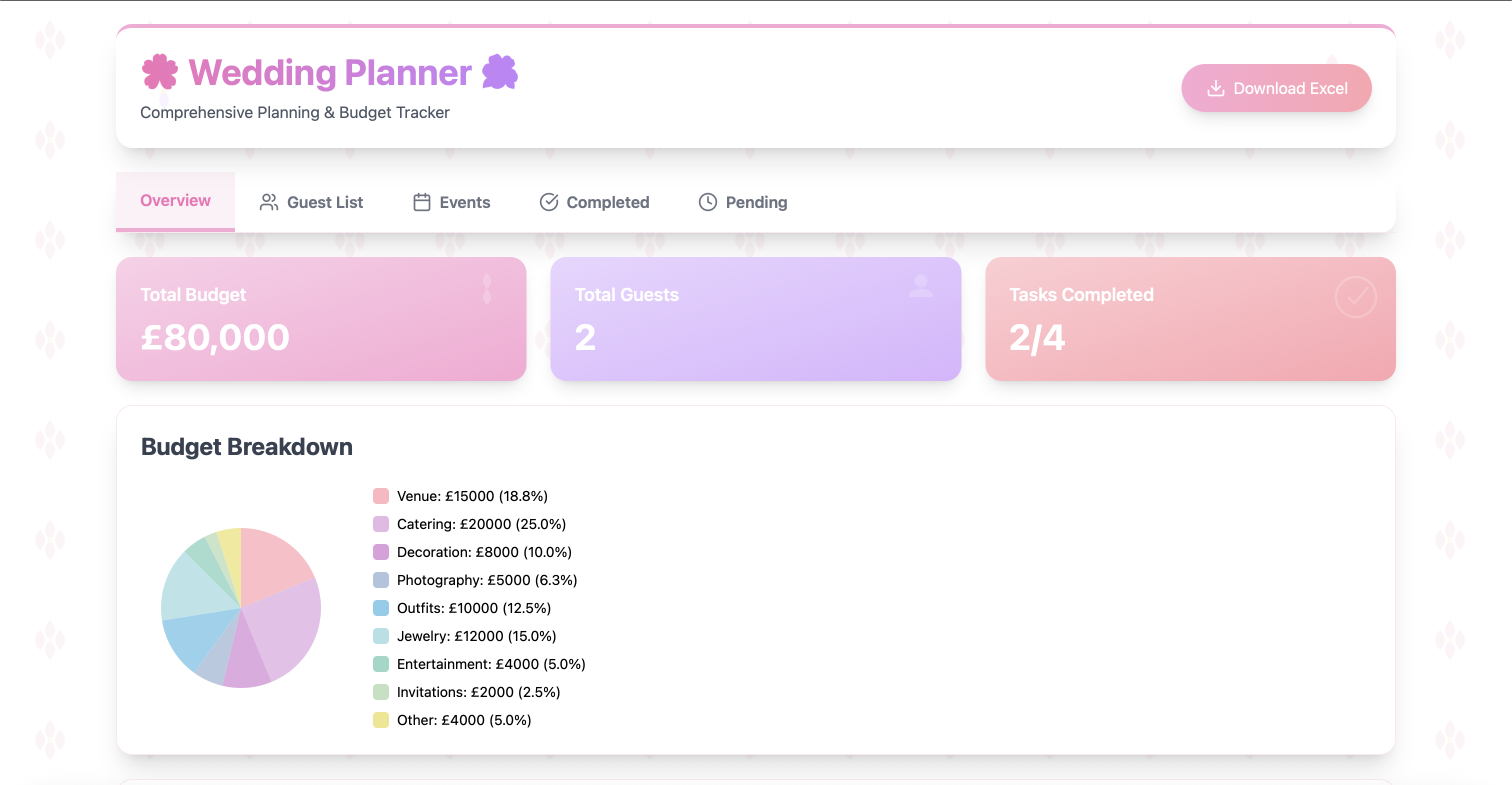Switch to the Overview tab
1512x785 pixels.
point(175,200)
